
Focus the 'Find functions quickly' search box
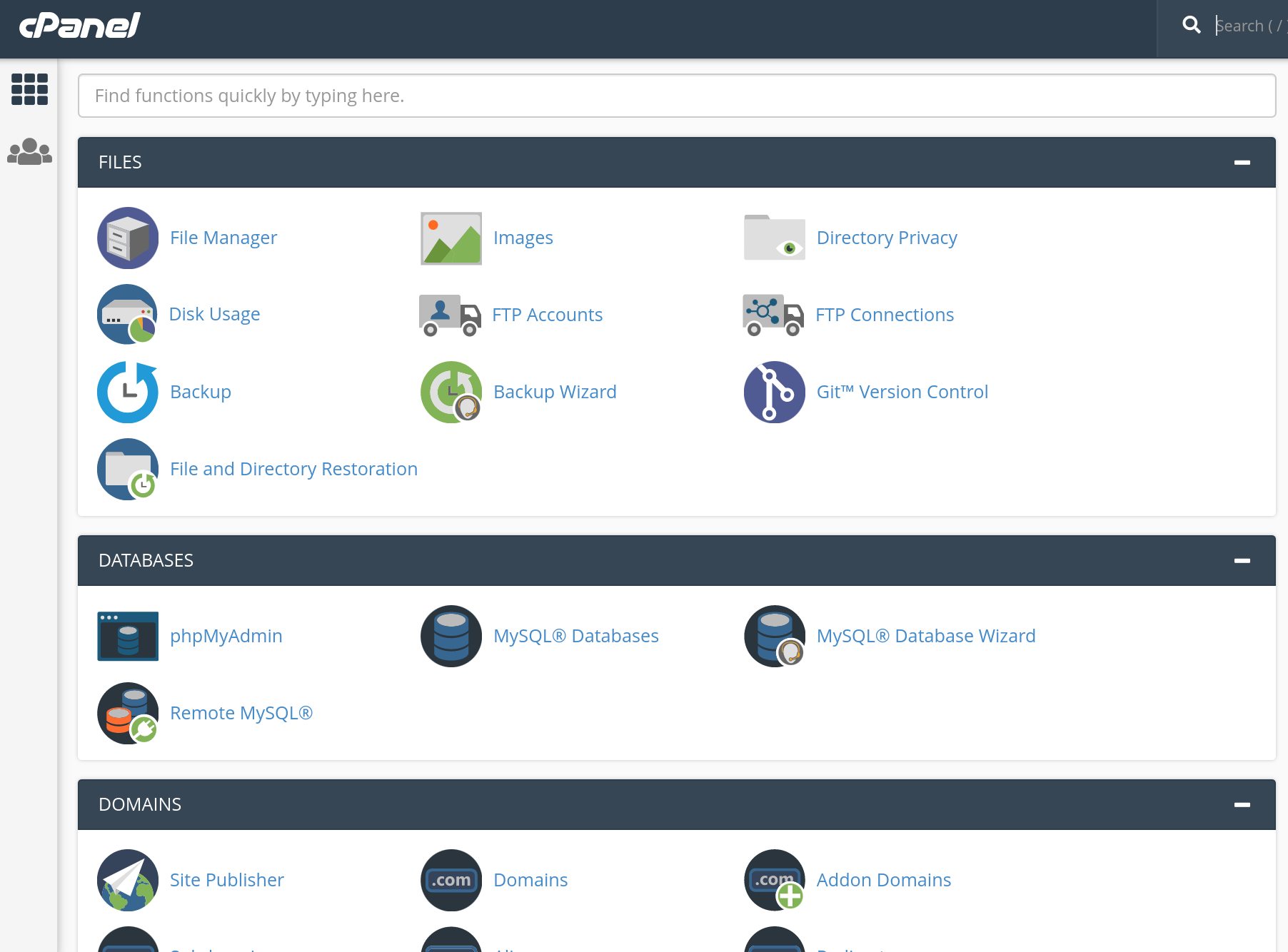[677, 96]
